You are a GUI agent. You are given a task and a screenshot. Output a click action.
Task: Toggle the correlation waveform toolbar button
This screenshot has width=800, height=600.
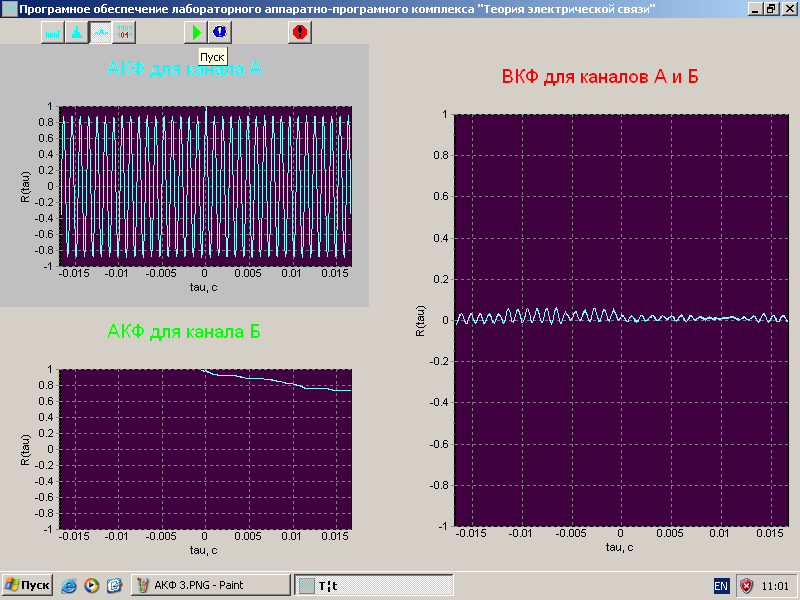tap(101, 33)
